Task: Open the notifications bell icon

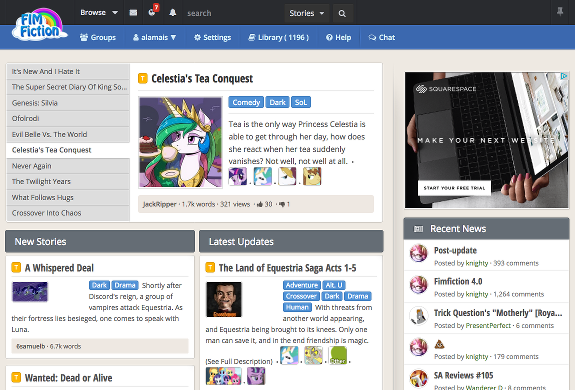Action: (172, 13)
